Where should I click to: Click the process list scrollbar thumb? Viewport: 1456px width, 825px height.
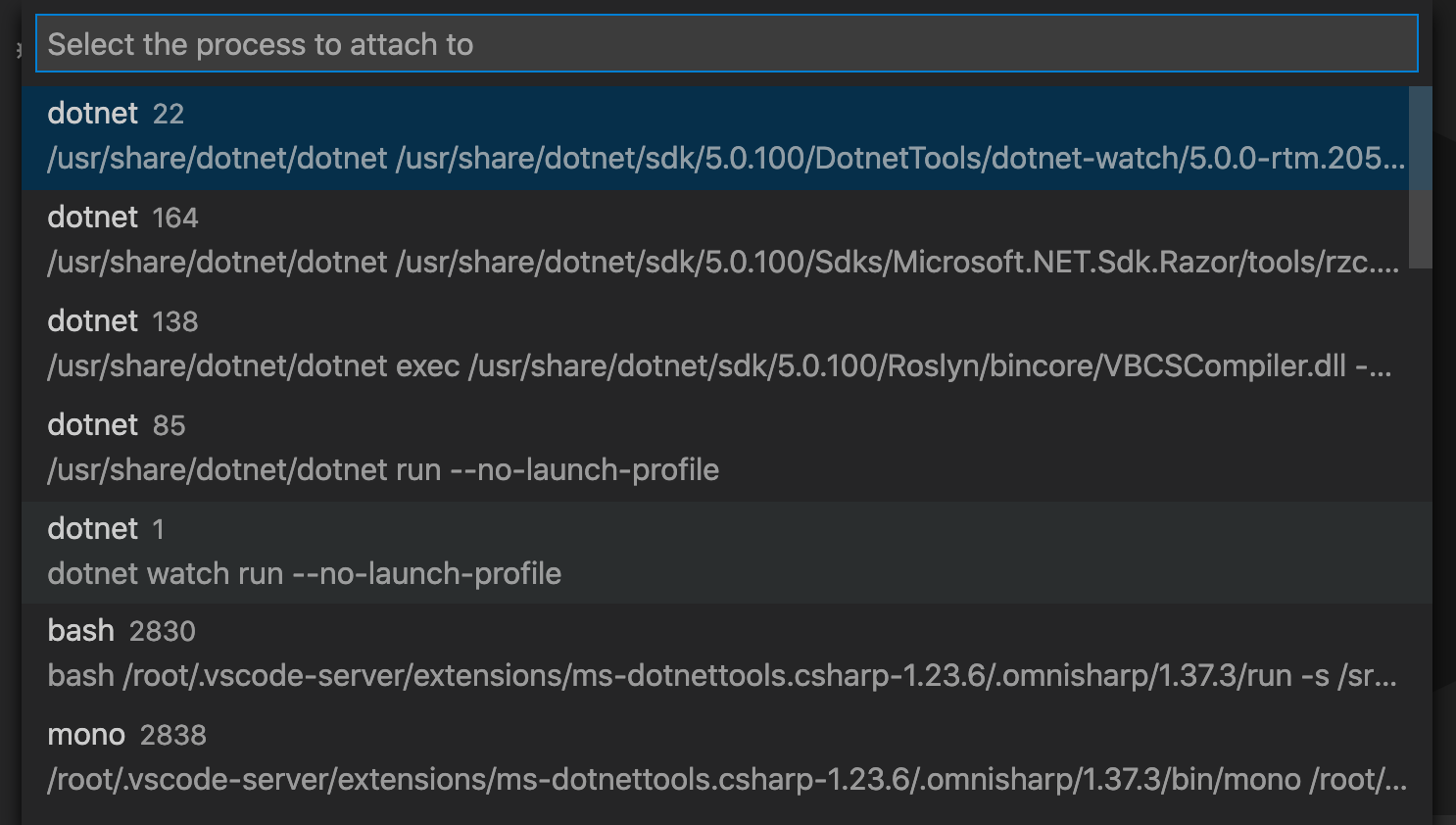coord(1420,176)
